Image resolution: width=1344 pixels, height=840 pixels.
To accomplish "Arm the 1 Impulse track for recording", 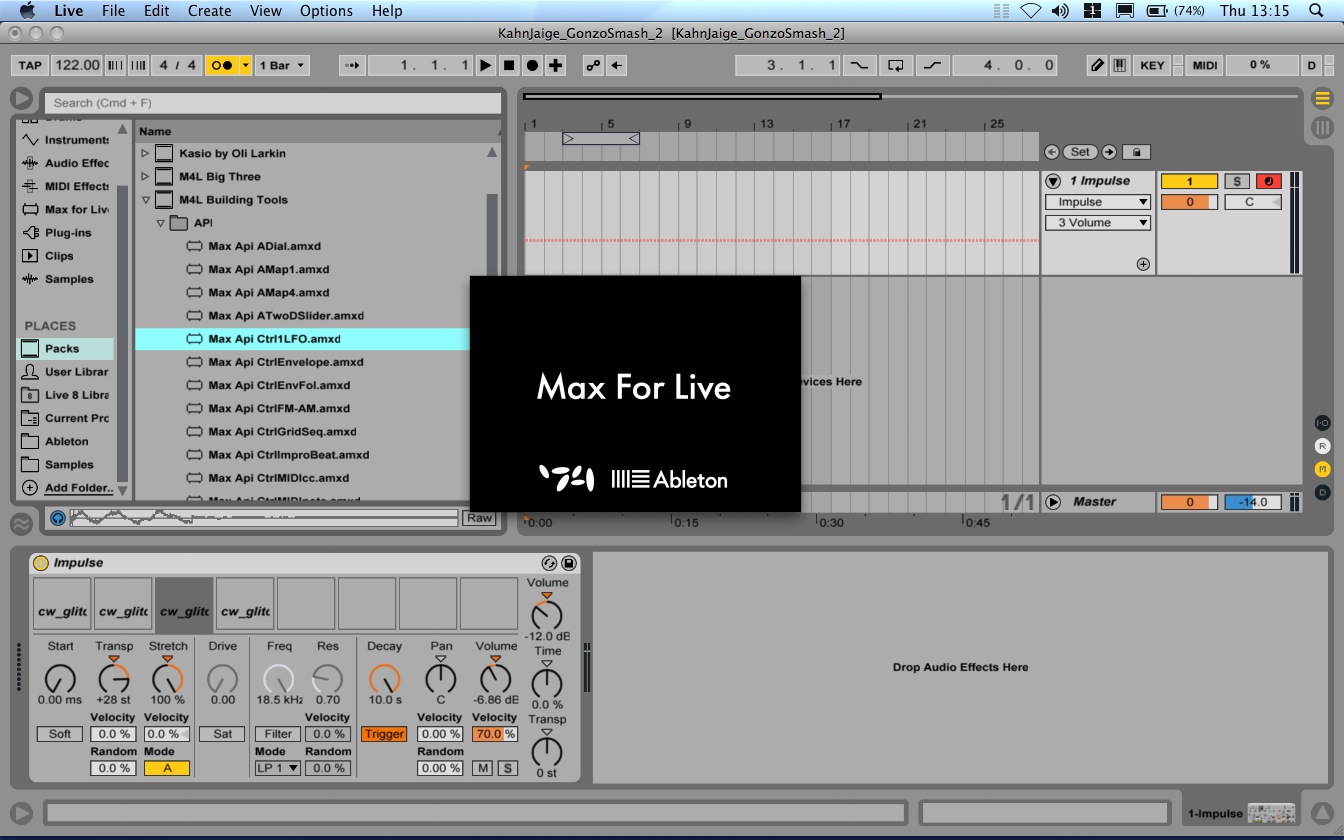I will (x=1268, y=181).
